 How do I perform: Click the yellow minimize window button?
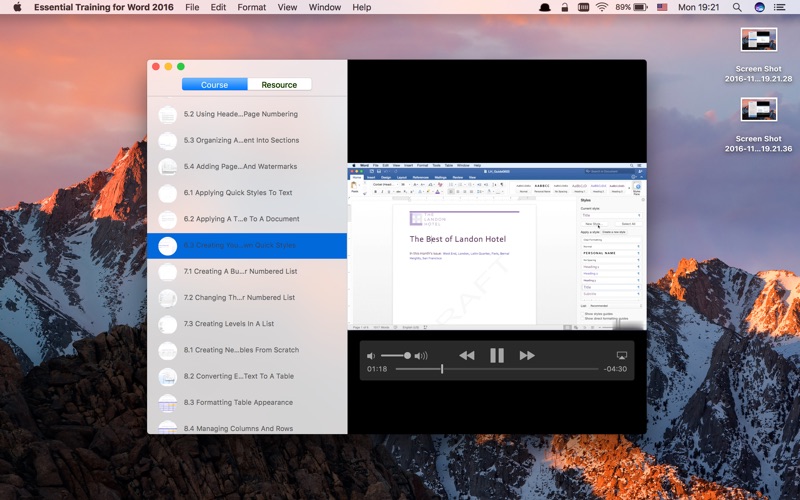click(168, 66)
